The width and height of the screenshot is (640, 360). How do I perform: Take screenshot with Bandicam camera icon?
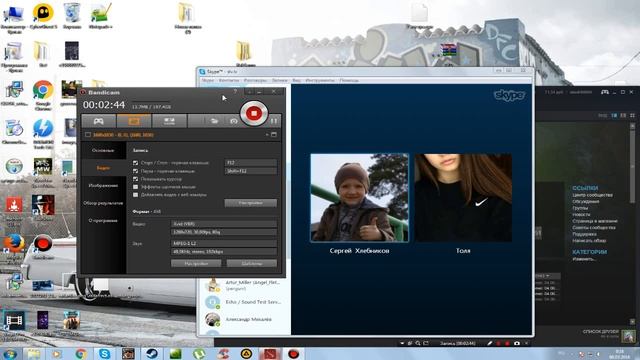pyautogui.click(x=233, y=121)
